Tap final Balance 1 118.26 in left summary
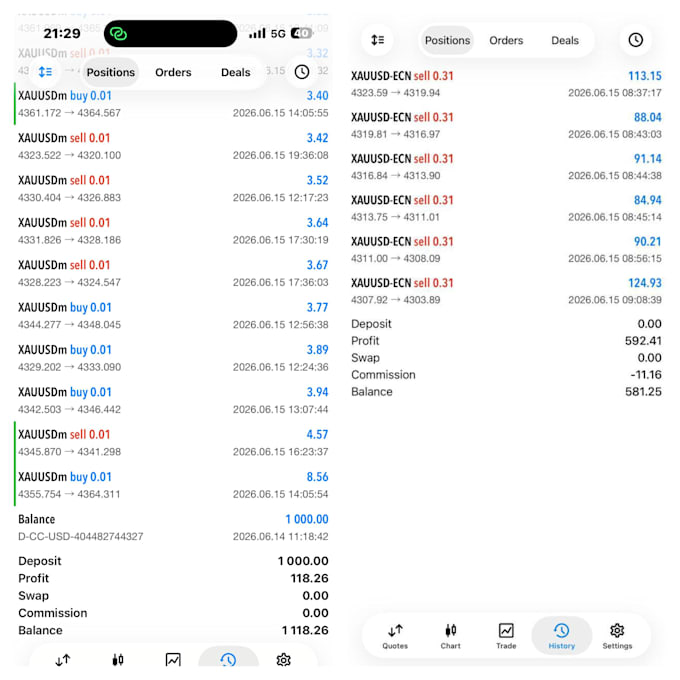 pyautogui.click(x=305, y=630)
